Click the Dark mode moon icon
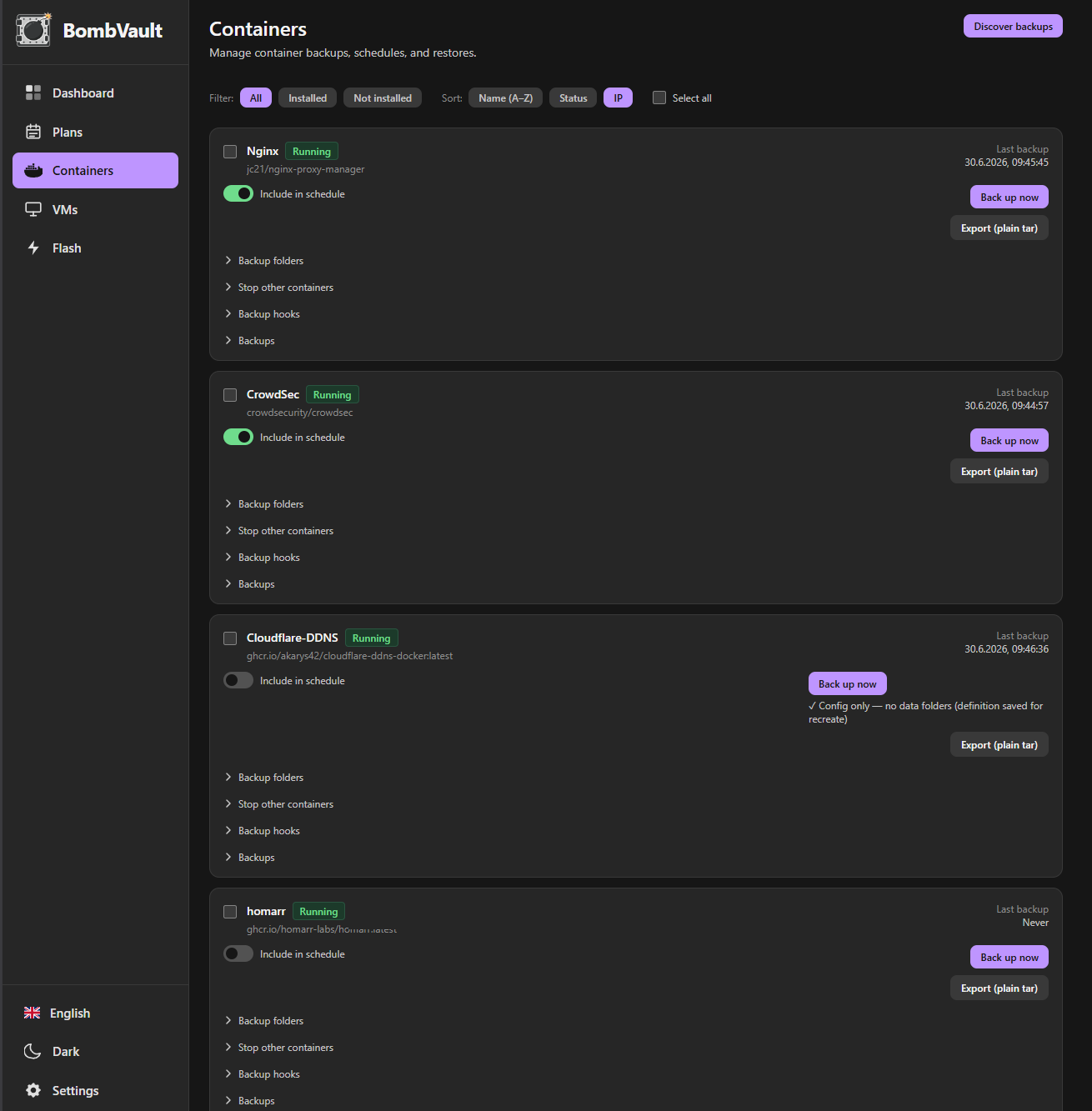This screenshot has height=1111, width=1092. [33, 1051]
